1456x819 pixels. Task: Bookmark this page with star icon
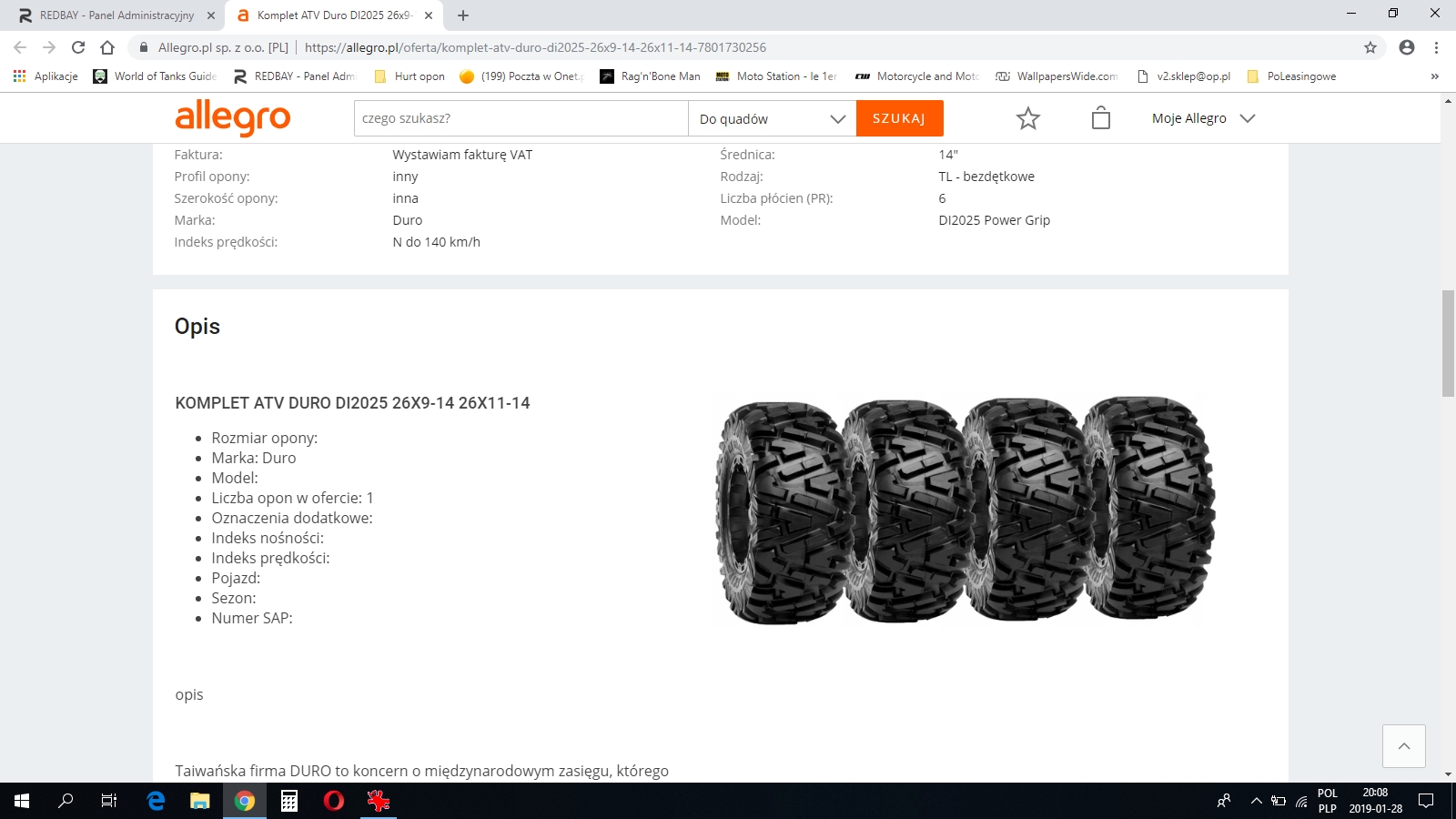pos(1370,47)
